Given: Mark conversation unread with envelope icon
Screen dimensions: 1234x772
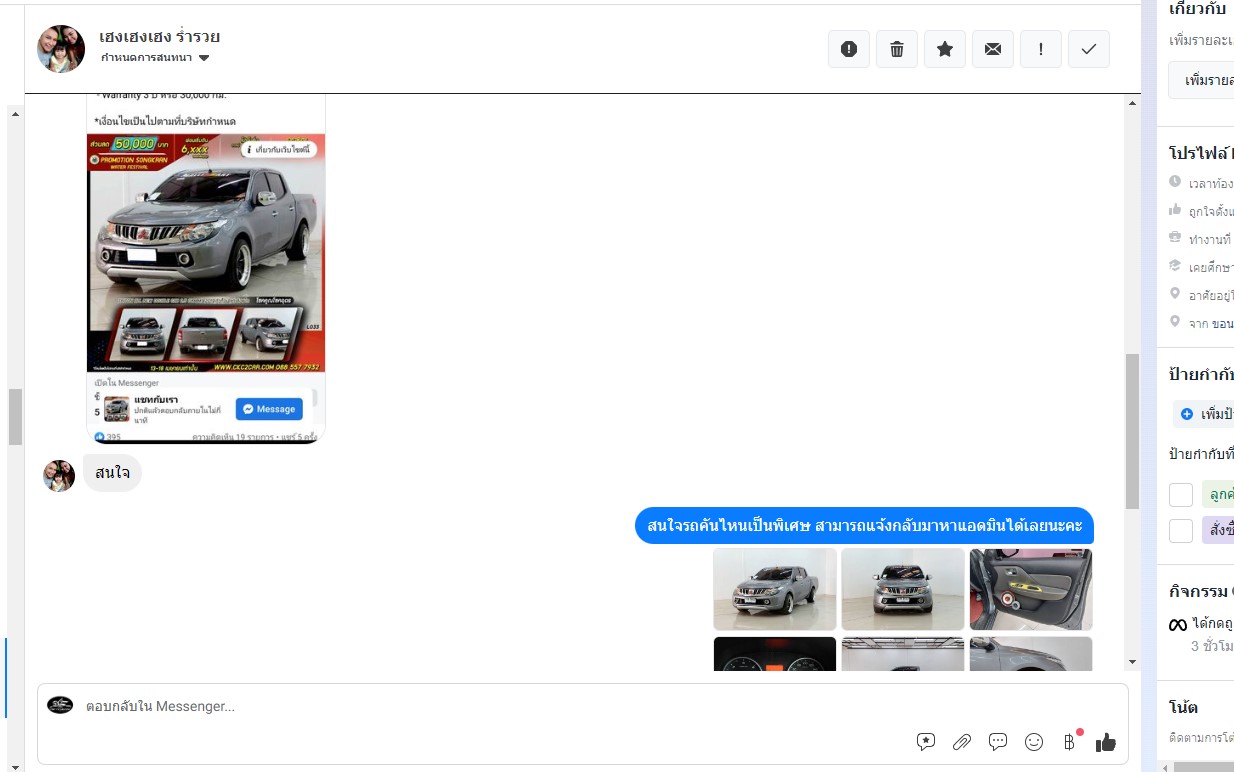Looking at the screenshot, I should [993, 49].
